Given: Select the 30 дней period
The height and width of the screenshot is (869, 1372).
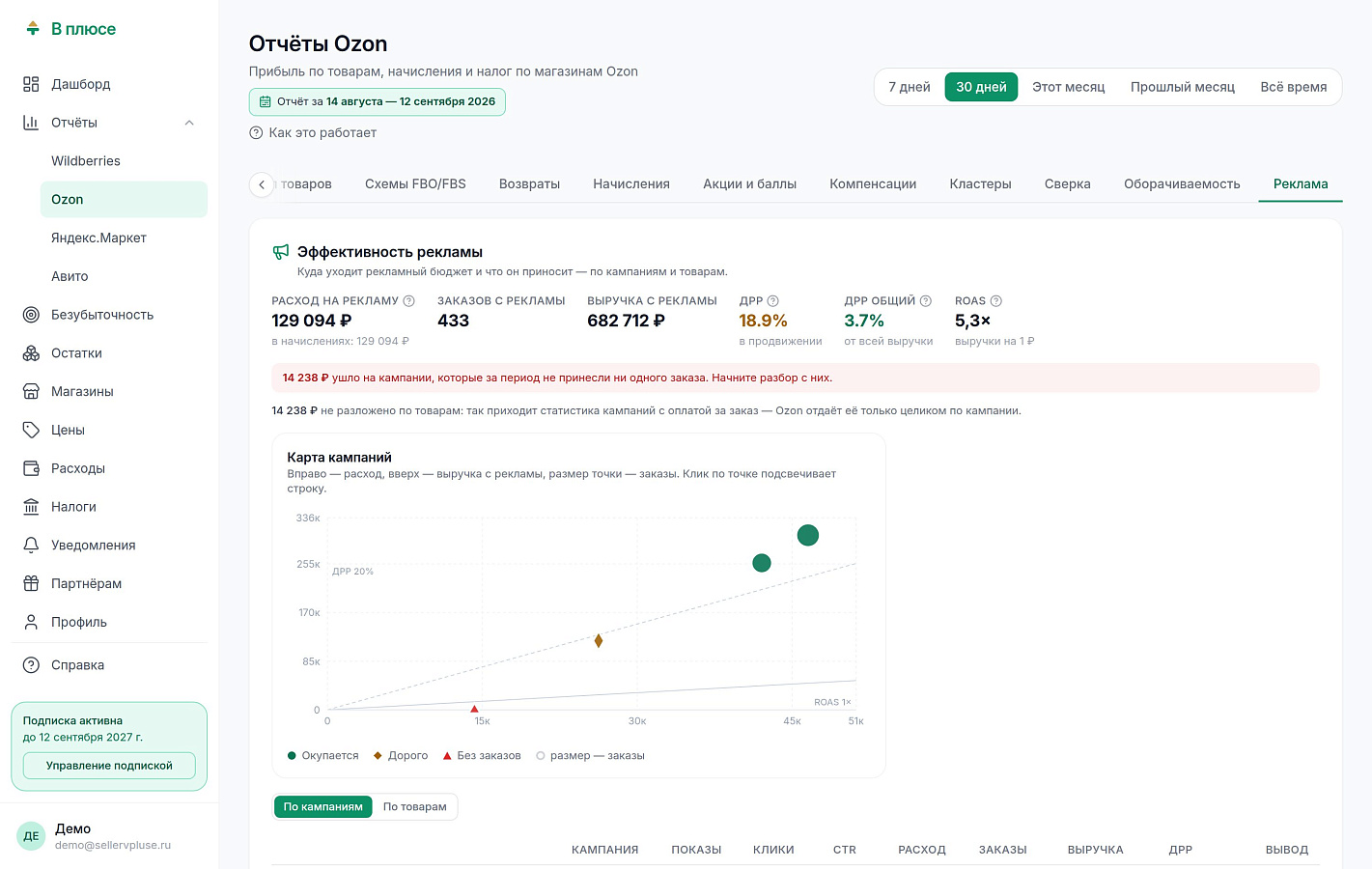Looking at the screenshot, I should click(x=981, y=87).
